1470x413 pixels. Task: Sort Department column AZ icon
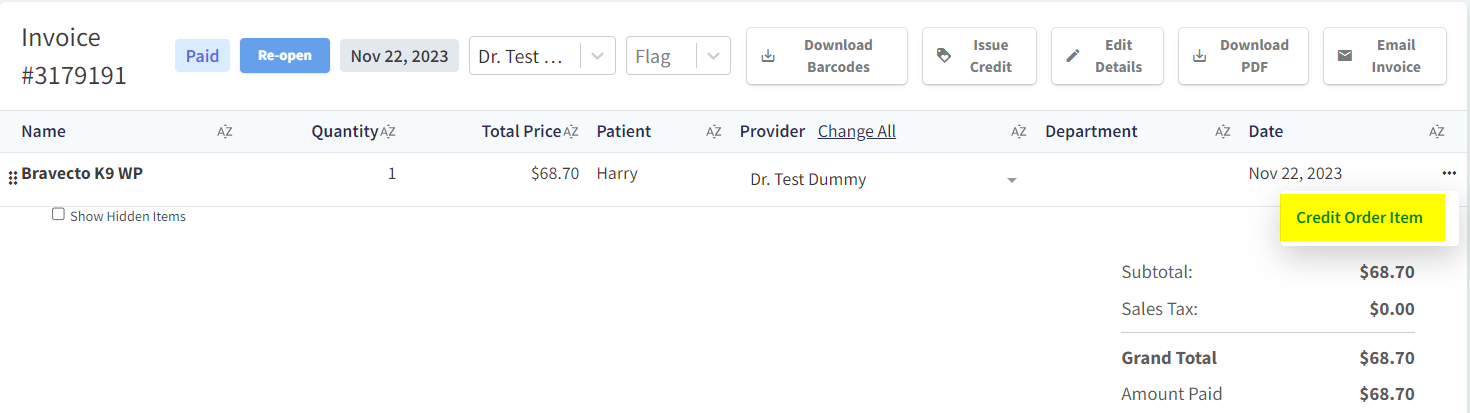pos(1222,132)
